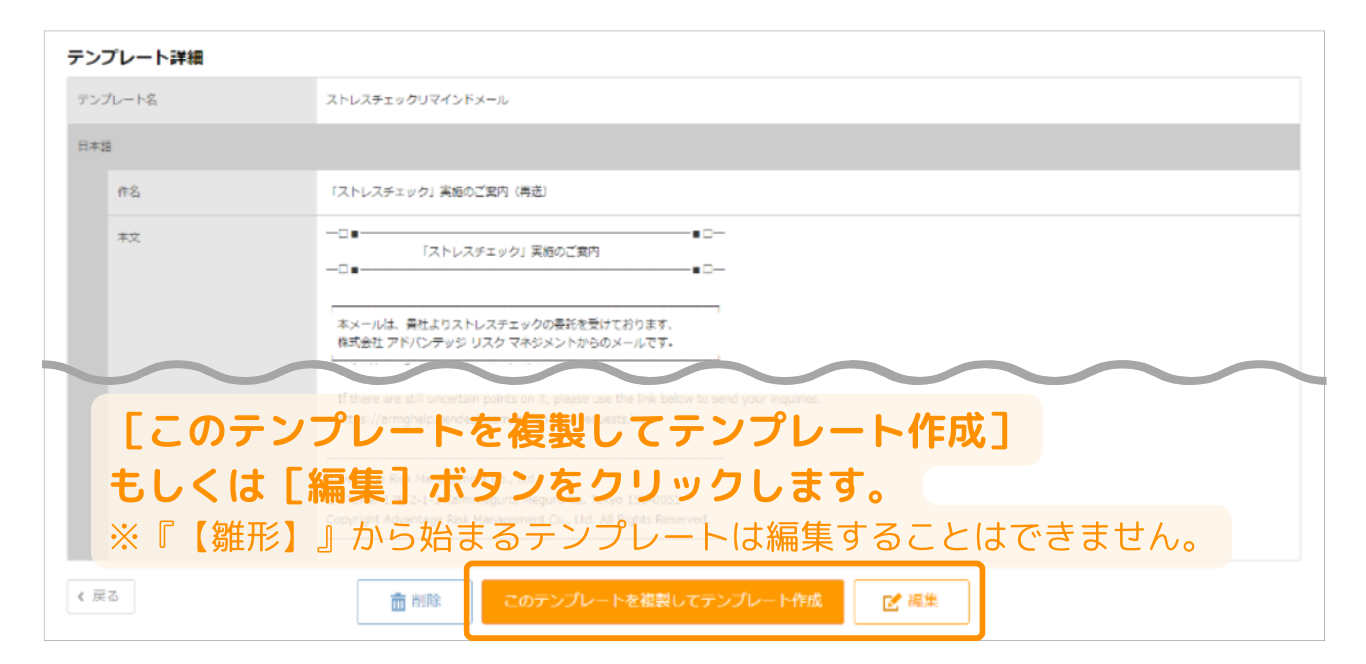The image size is (1366, 664).
Task: Click the 株式会社 アドバンテッジ リスク マネジメント line
Action: click(505, 343)
